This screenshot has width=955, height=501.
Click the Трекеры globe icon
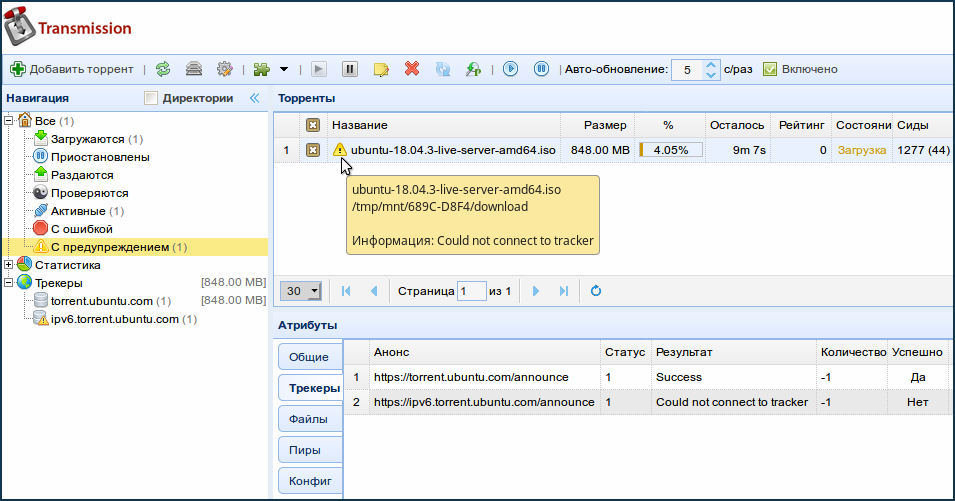point(24,282)
